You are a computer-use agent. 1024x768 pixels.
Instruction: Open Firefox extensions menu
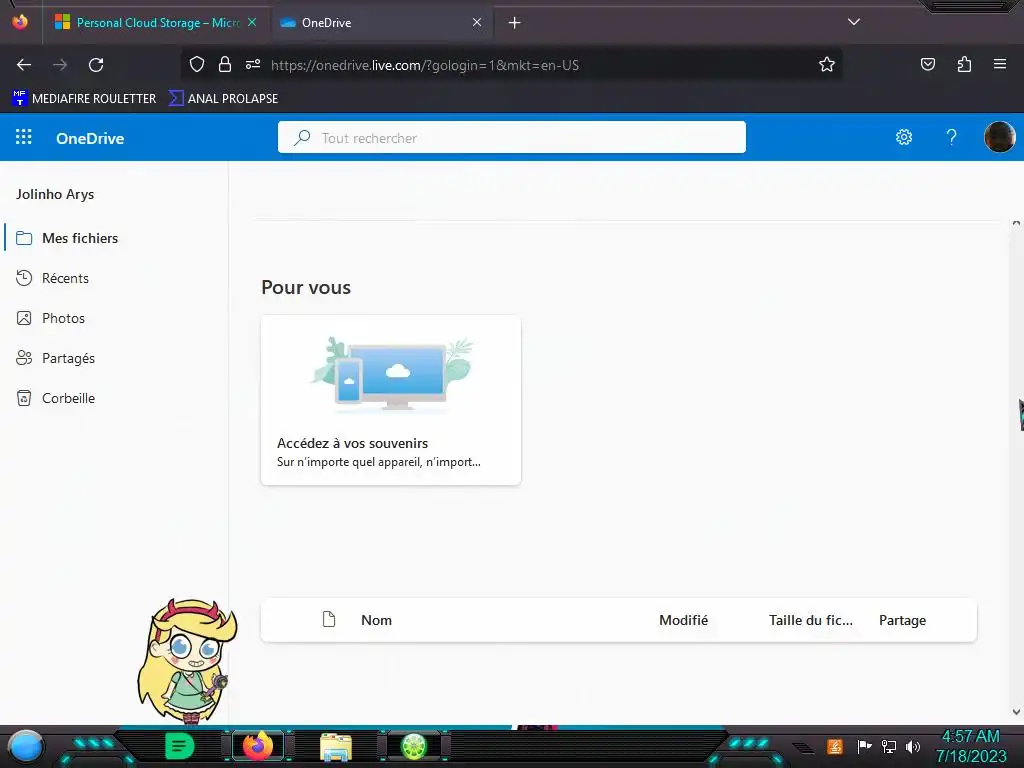click(x=964, y=64)
